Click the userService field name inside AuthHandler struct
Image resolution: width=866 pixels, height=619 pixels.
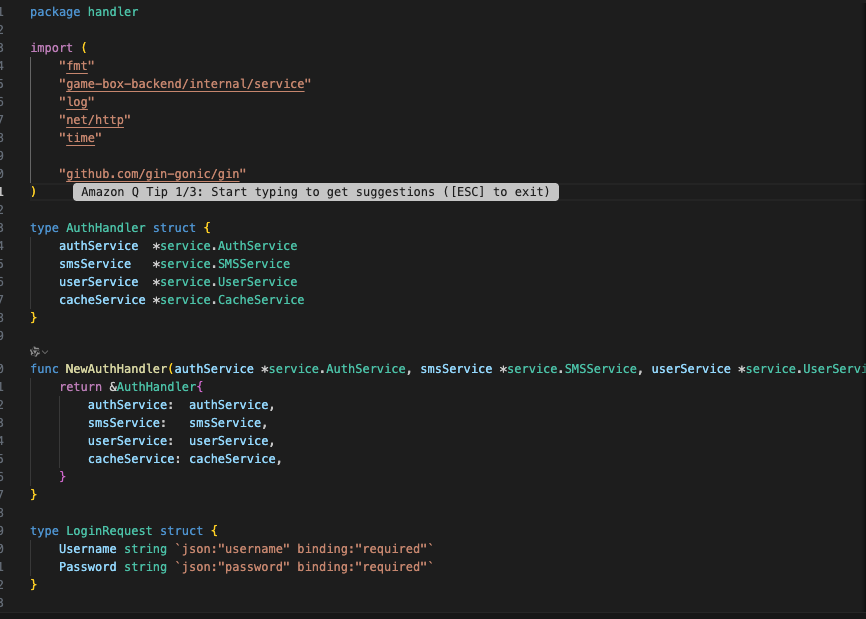click(99, 282)
